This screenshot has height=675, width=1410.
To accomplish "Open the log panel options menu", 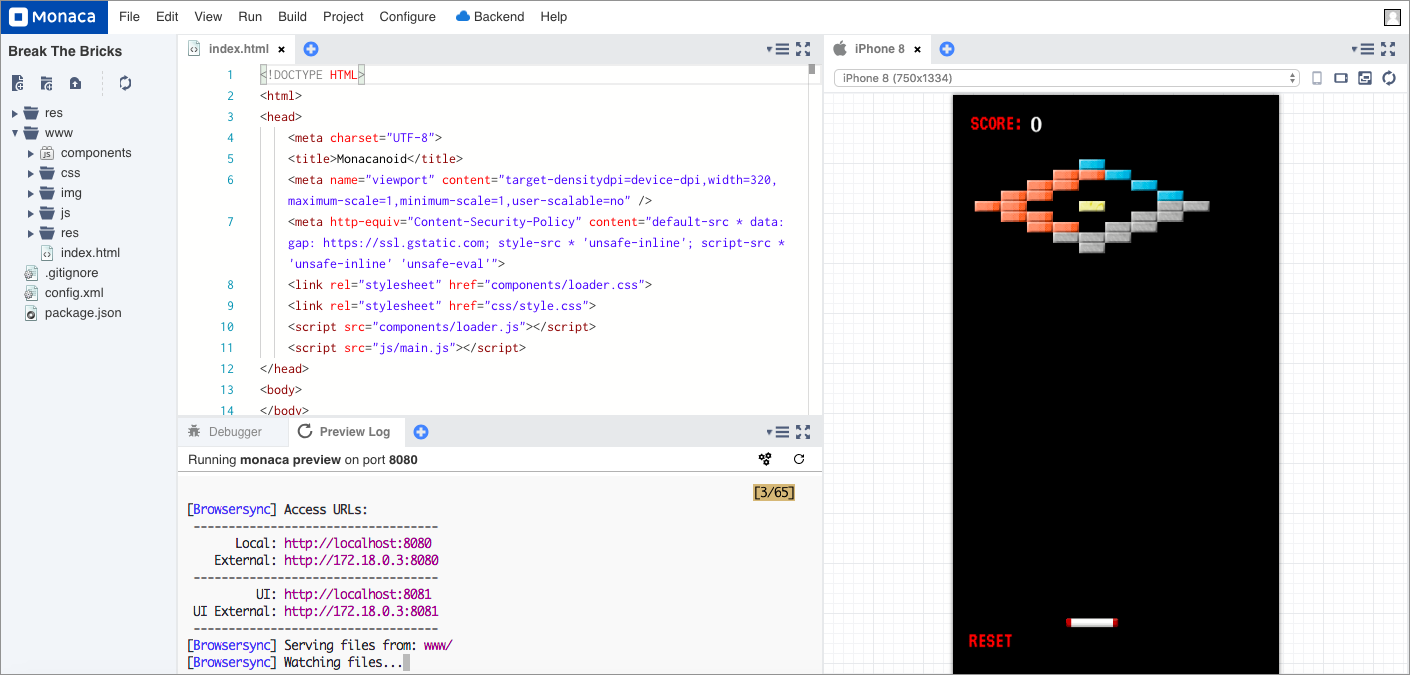I will point(777,432).
